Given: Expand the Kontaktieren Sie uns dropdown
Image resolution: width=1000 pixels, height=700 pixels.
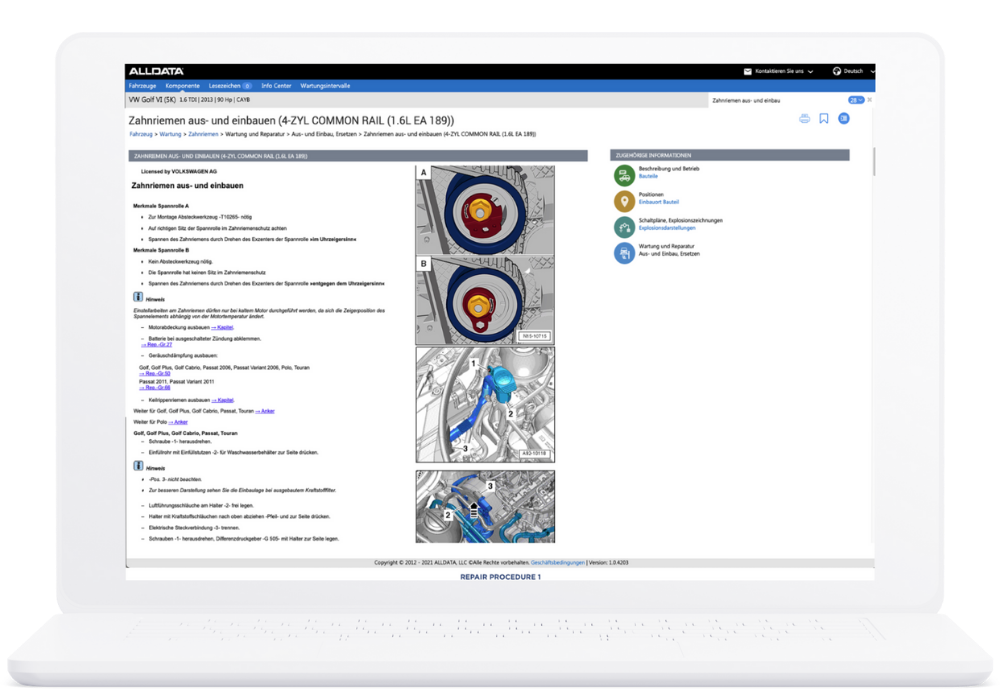Looking at the screenshot, I should [811, 71].
